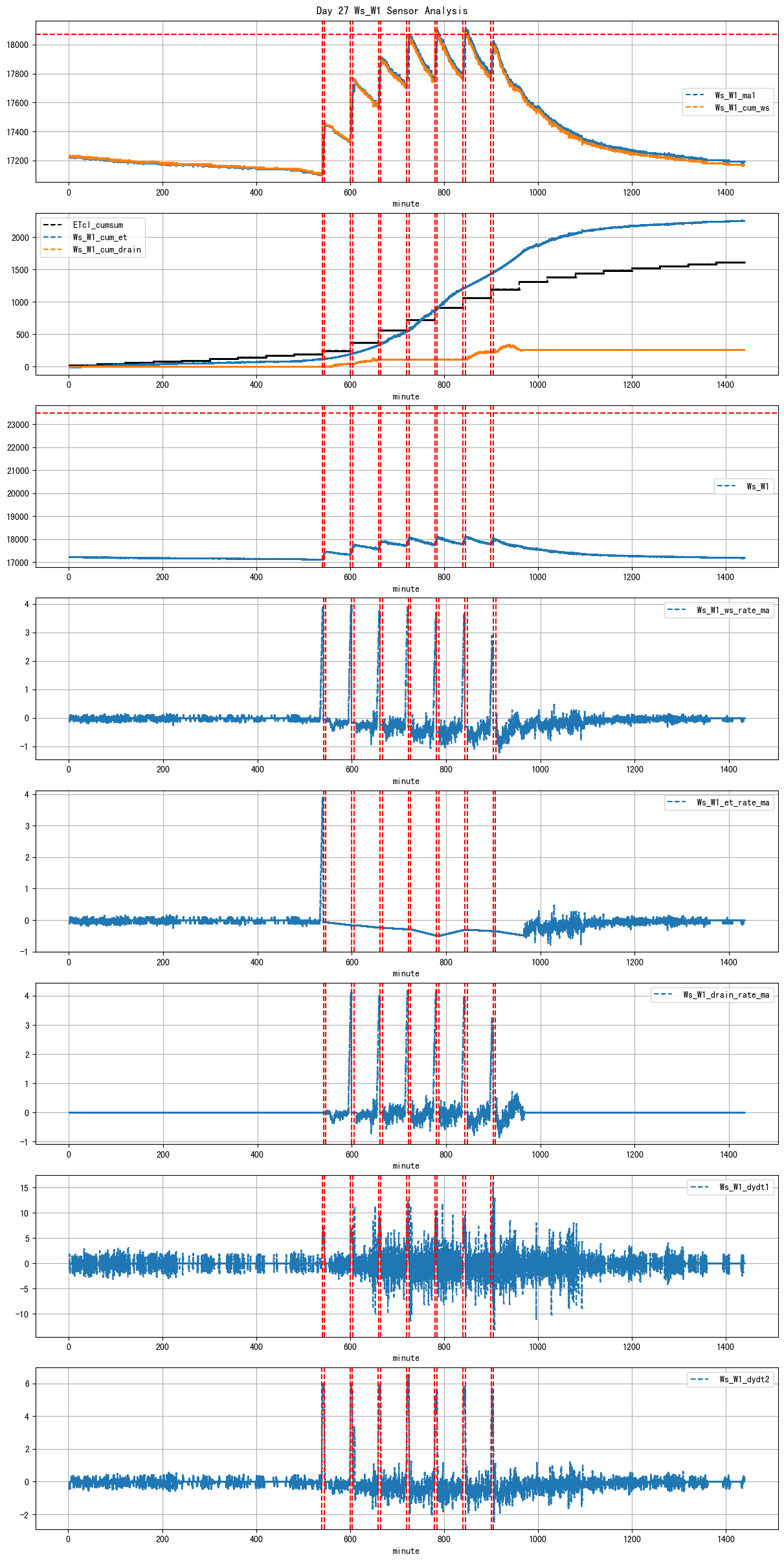
Task: Click the ETcl_cumsum legend label
Action: pyautogui.click(x=97, y=225)
